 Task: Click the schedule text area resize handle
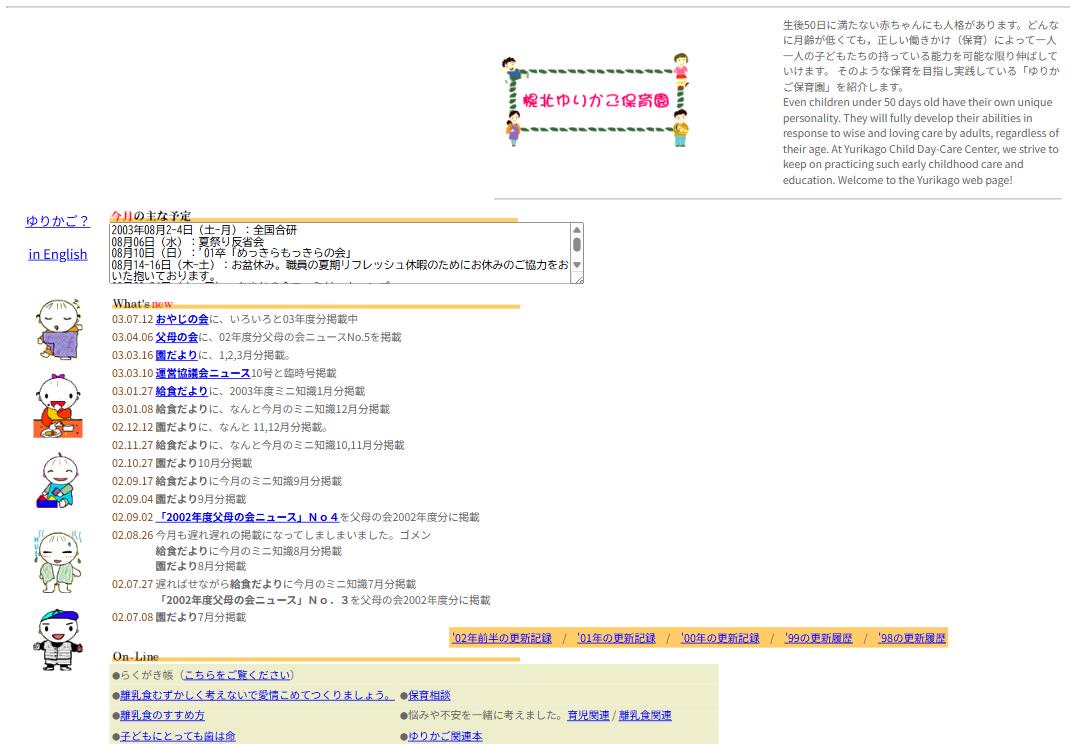click(578, 278)
